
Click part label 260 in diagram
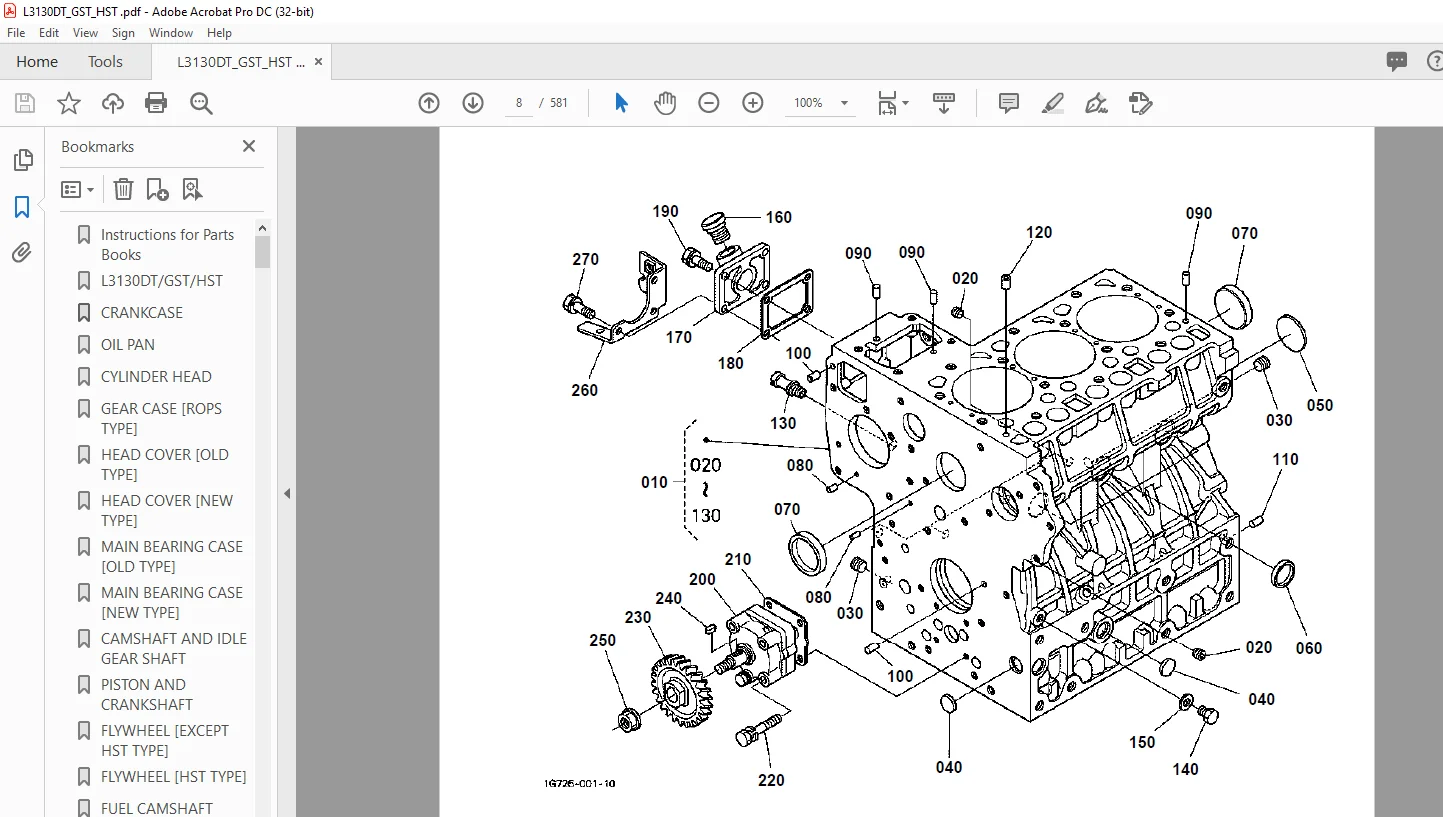click(585, 390)
